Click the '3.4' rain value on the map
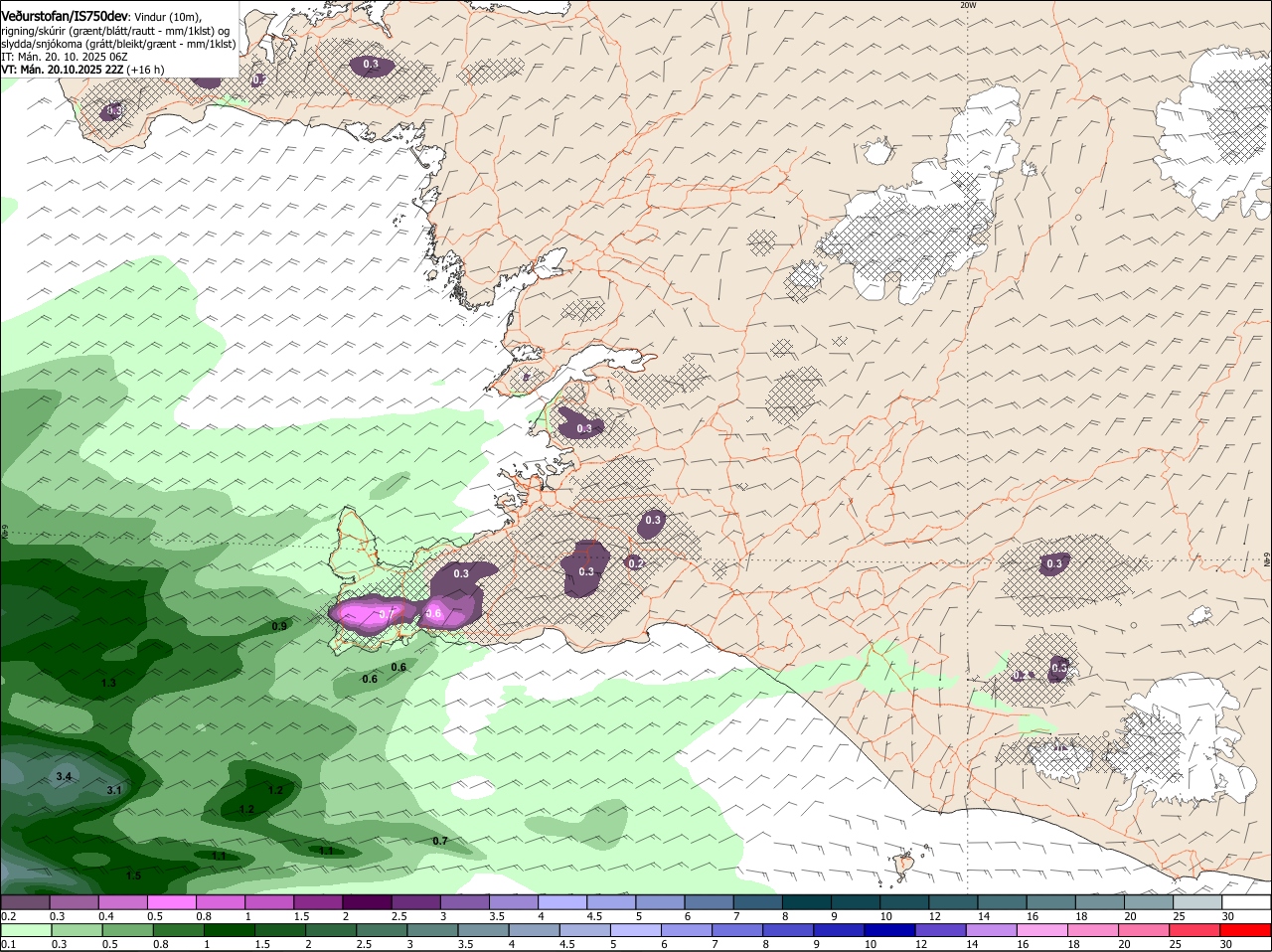This screenshot has width=1272, height=952. 64,776
